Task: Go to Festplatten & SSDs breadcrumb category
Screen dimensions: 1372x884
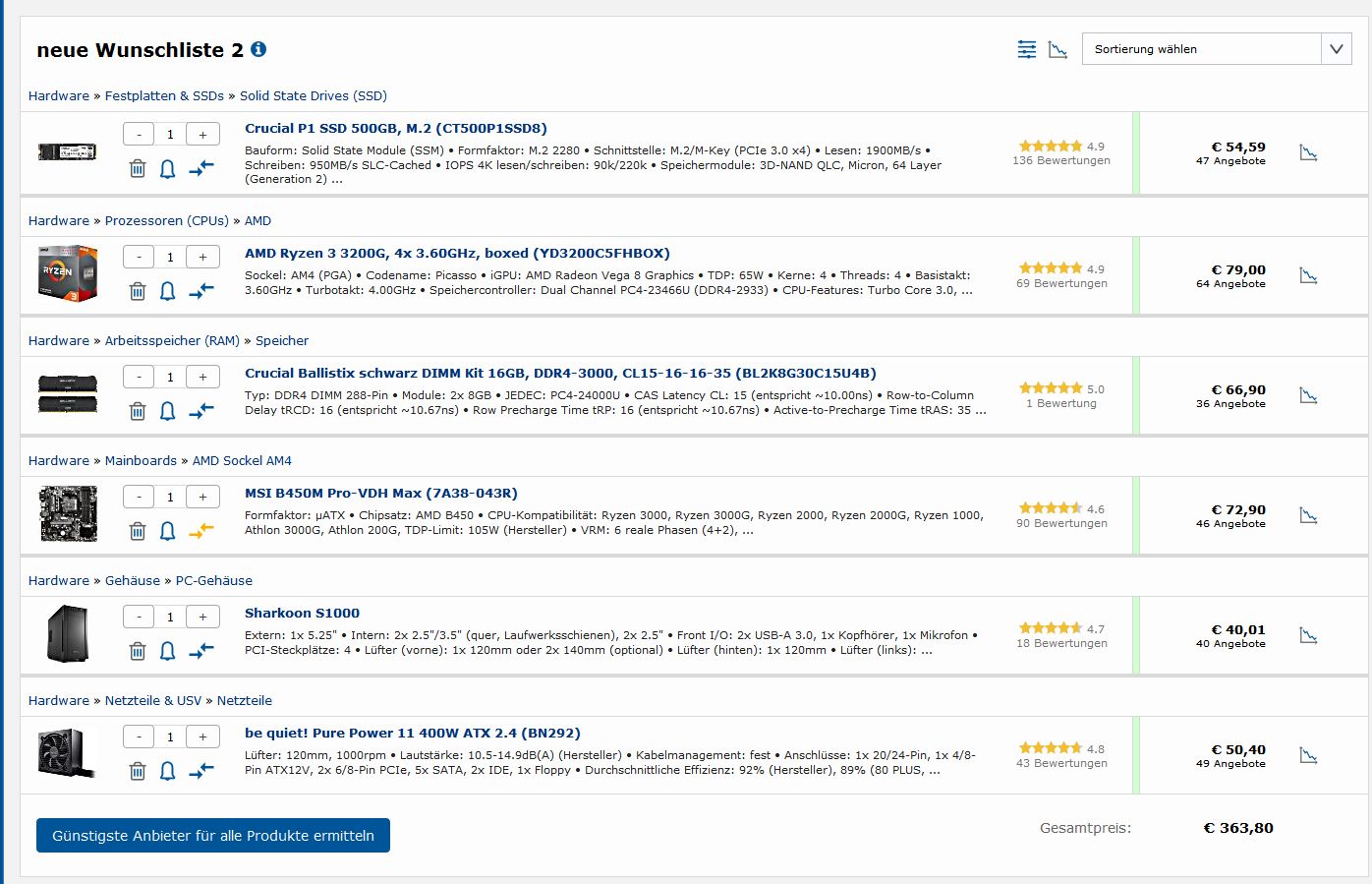Action: (x=164, y=95)
